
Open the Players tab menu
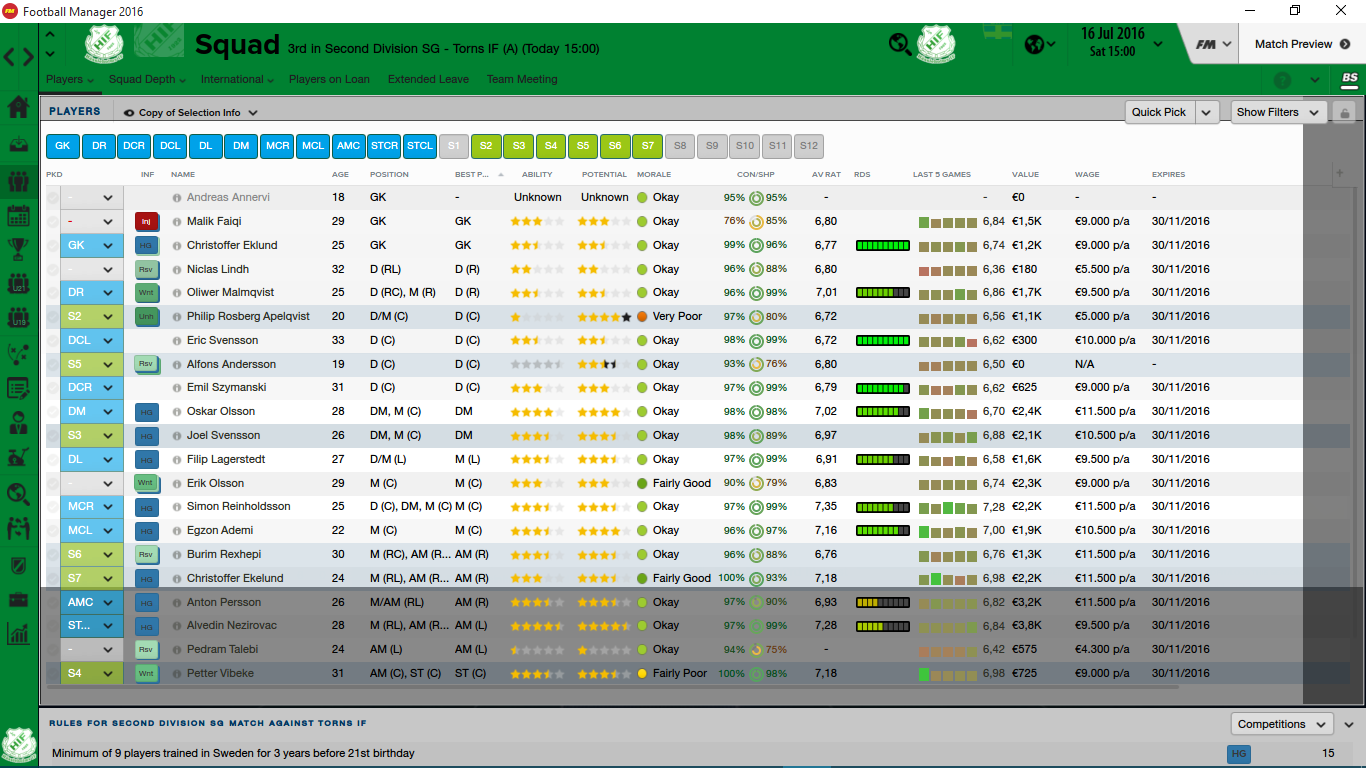tap(70, 80)
